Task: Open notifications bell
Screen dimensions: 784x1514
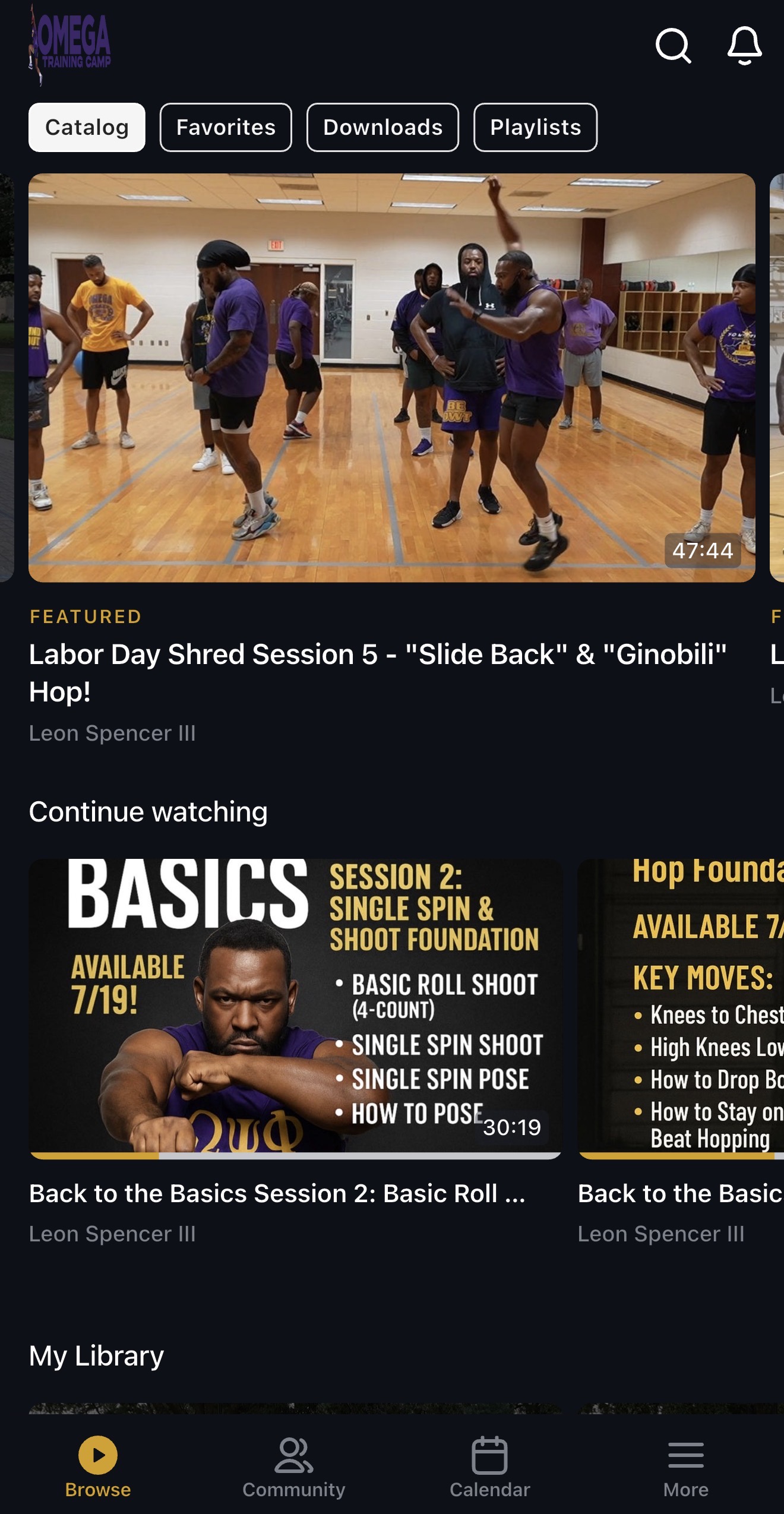Action: point(744,46)
